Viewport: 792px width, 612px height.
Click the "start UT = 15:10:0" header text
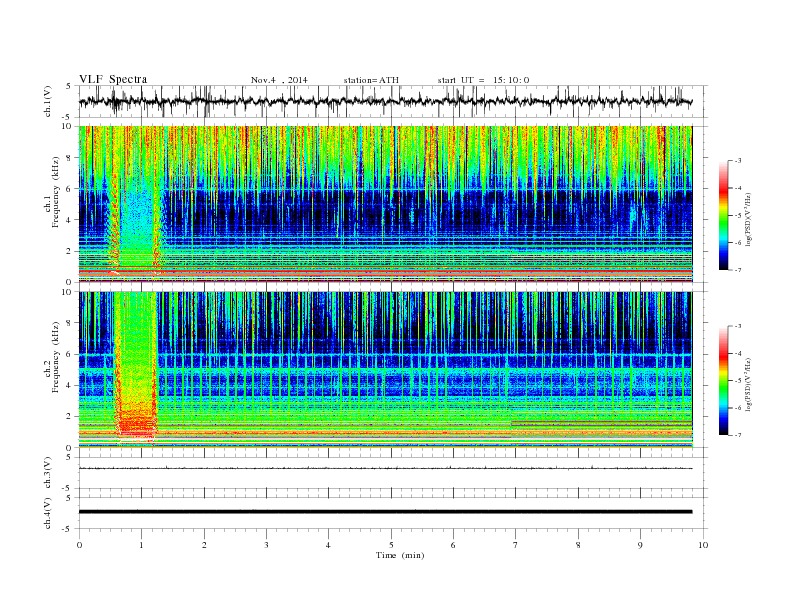tap(483, 80)
